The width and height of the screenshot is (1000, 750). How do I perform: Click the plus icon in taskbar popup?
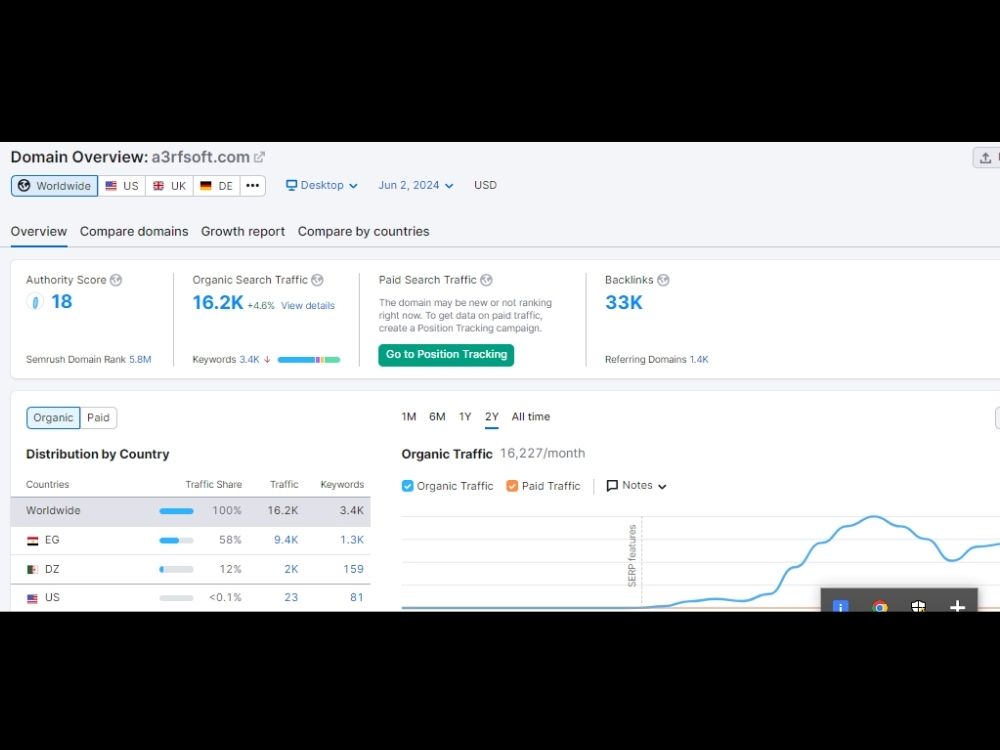pyautogui.click(x=957, y=606)
